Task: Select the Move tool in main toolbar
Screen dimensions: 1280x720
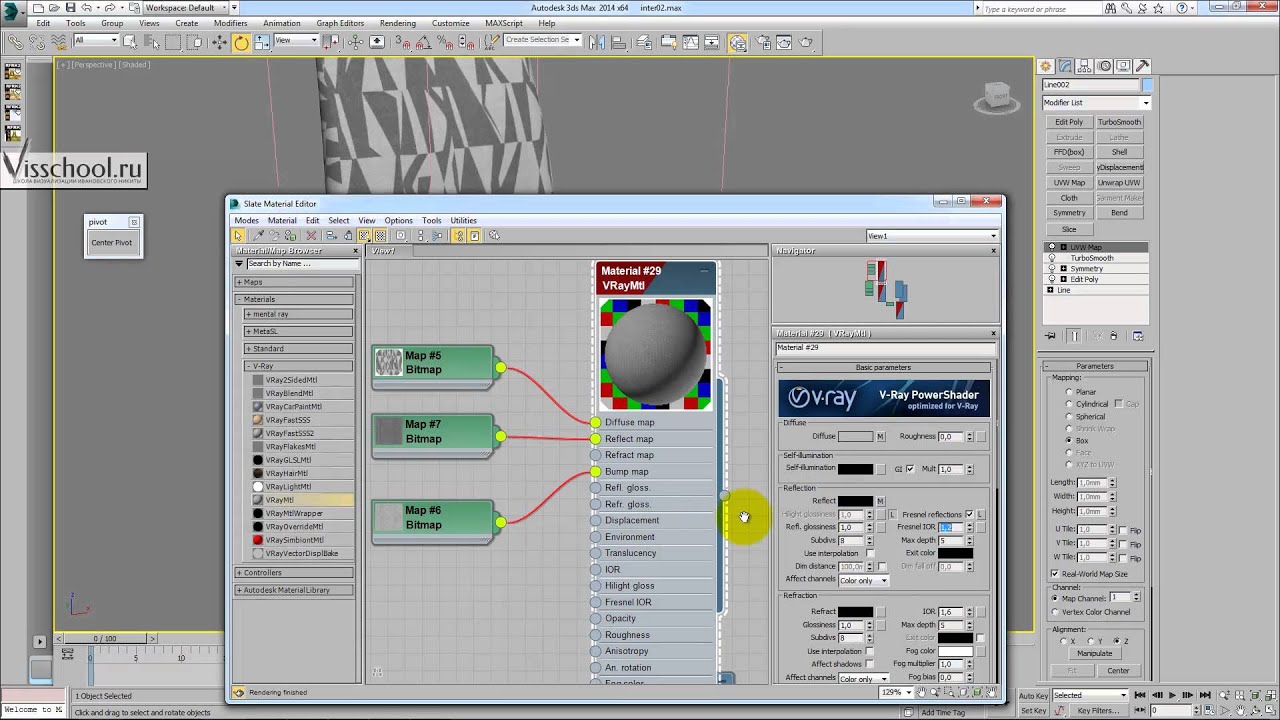Action: pos(219,42)
